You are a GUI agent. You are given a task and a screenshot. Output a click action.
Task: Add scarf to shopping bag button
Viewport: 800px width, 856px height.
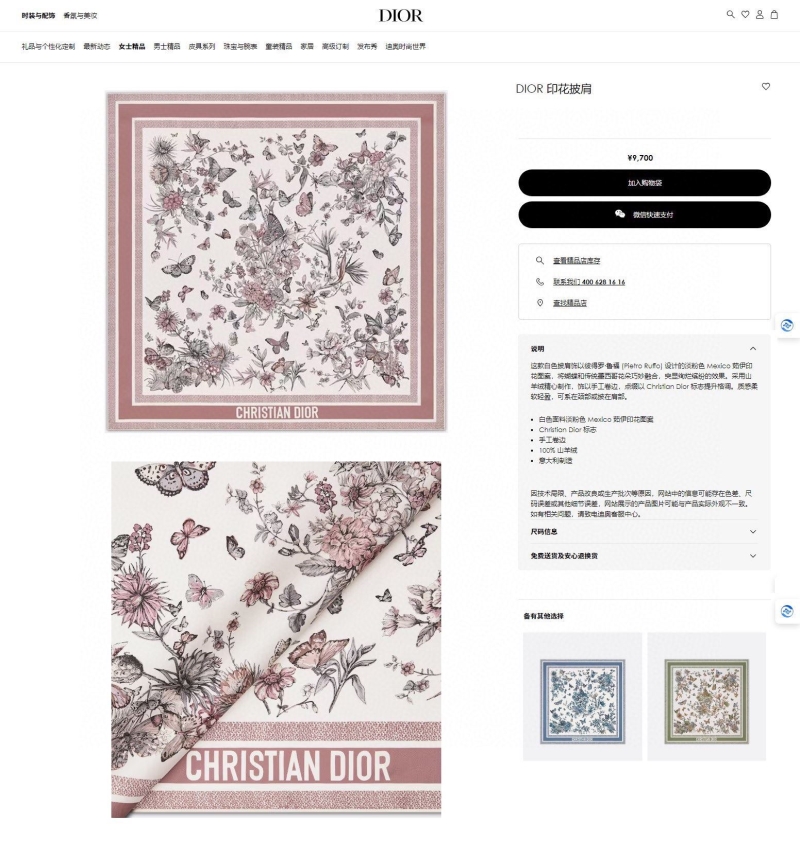coord(644,183)
